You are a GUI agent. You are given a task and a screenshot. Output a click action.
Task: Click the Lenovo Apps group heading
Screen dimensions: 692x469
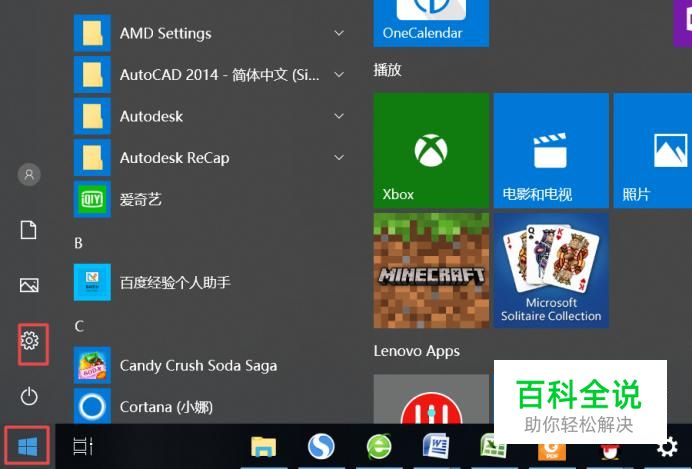click(x=417, y=352)
